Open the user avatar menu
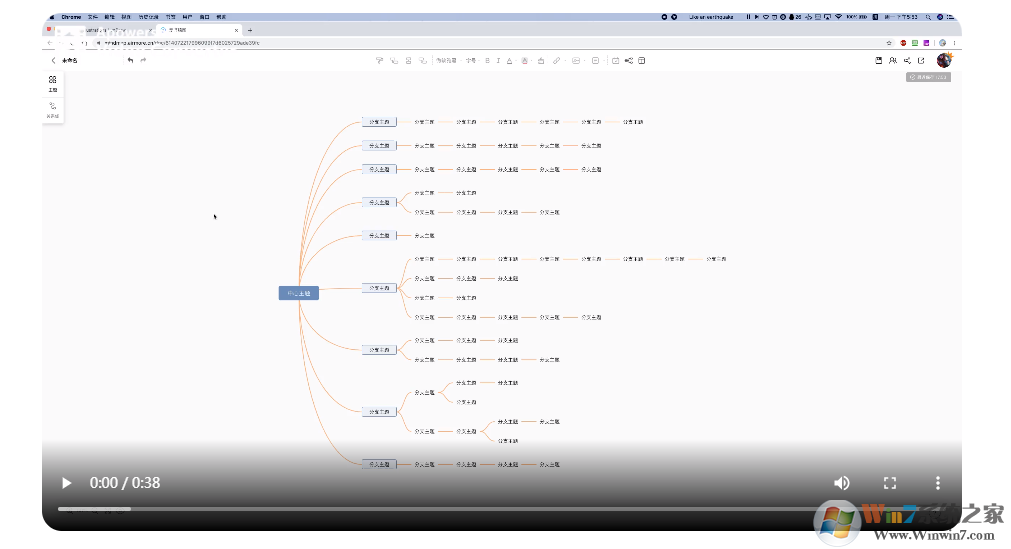Image resolution: width=1011 pixels, height=549 pixels. (x=943, y=60)
